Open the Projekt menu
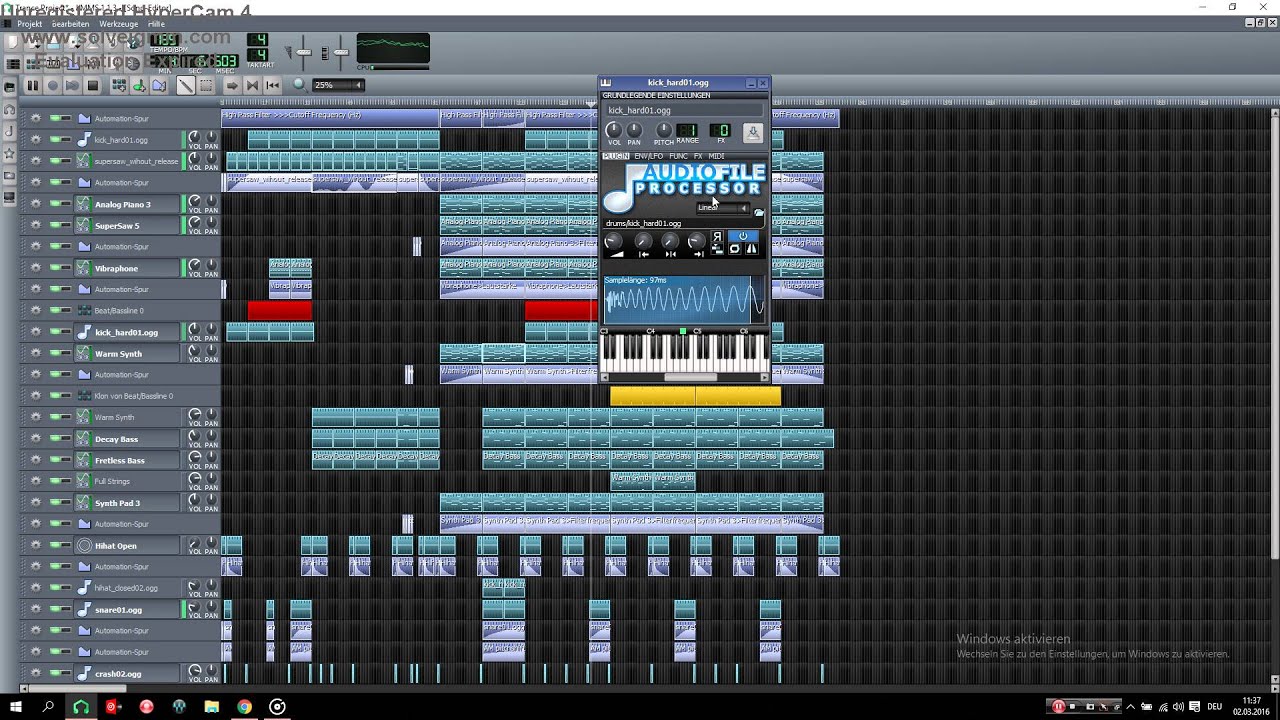This screenshot has width=1280, height=720. point(30,23)
